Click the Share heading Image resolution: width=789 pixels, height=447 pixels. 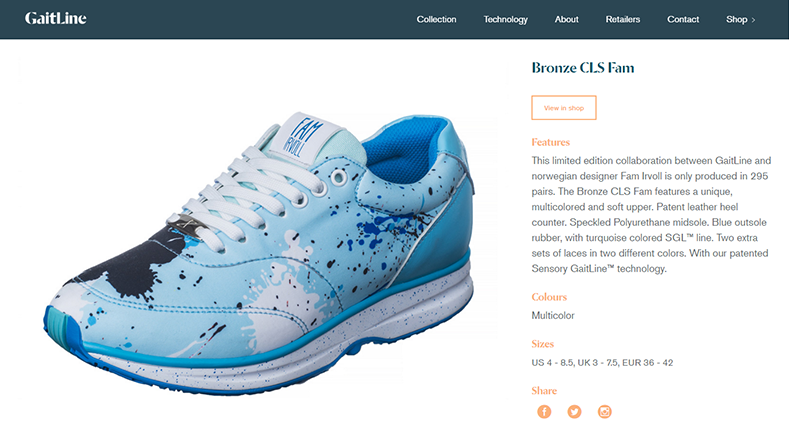point(544,391)
